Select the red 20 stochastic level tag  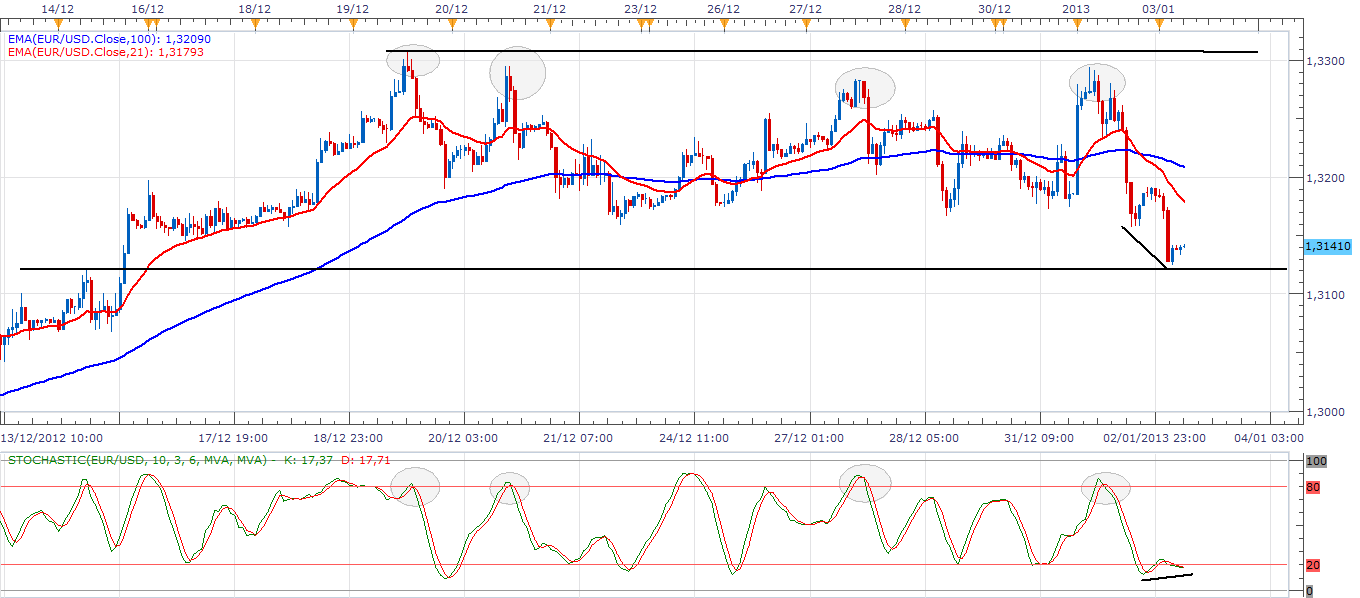coord(1312,565)
